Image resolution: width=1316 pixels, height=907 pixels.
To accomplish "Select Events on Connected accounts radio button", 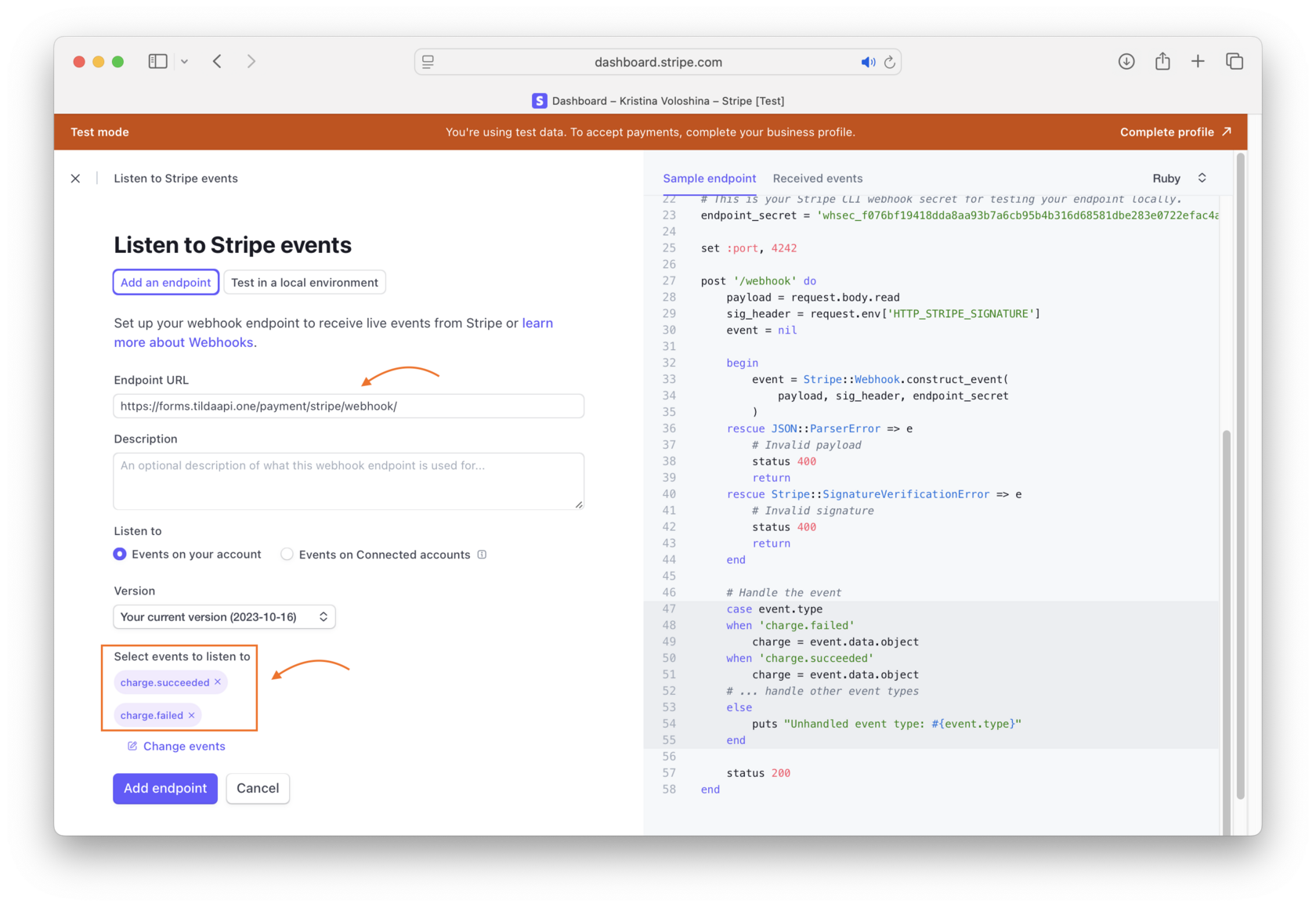I will click(287, 555).
